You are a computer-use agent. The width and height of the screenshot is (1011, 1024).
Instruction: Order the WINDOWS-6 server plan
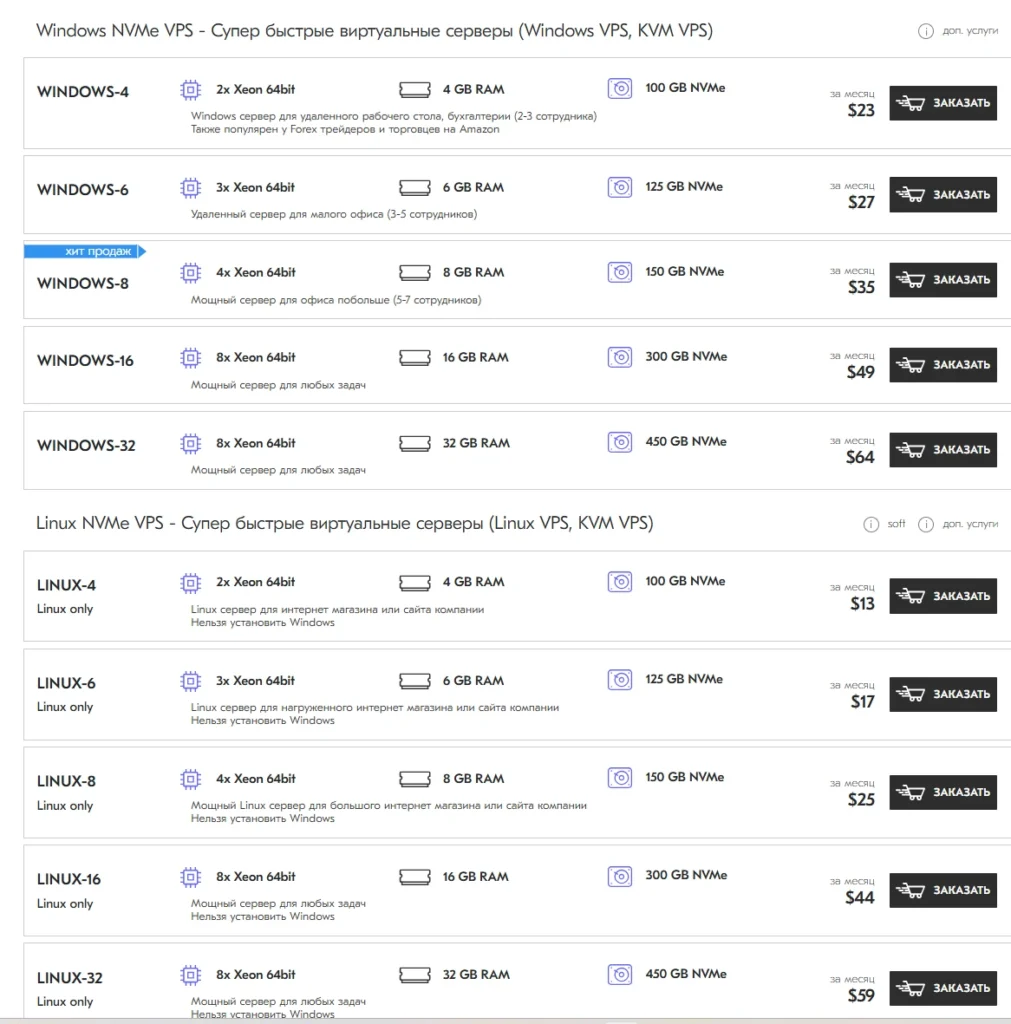(942, 195)
